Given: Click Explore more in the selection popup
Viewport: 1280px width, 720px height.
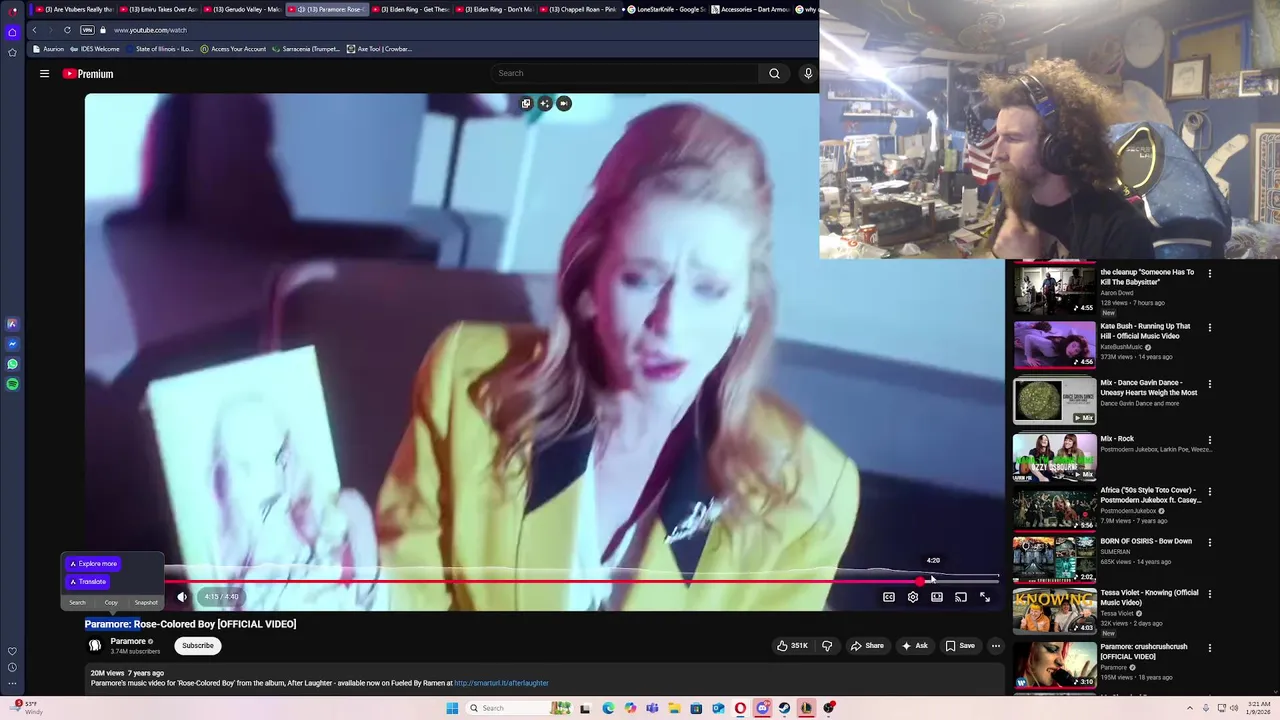Looking at the screenshot, I should [93, 564].
